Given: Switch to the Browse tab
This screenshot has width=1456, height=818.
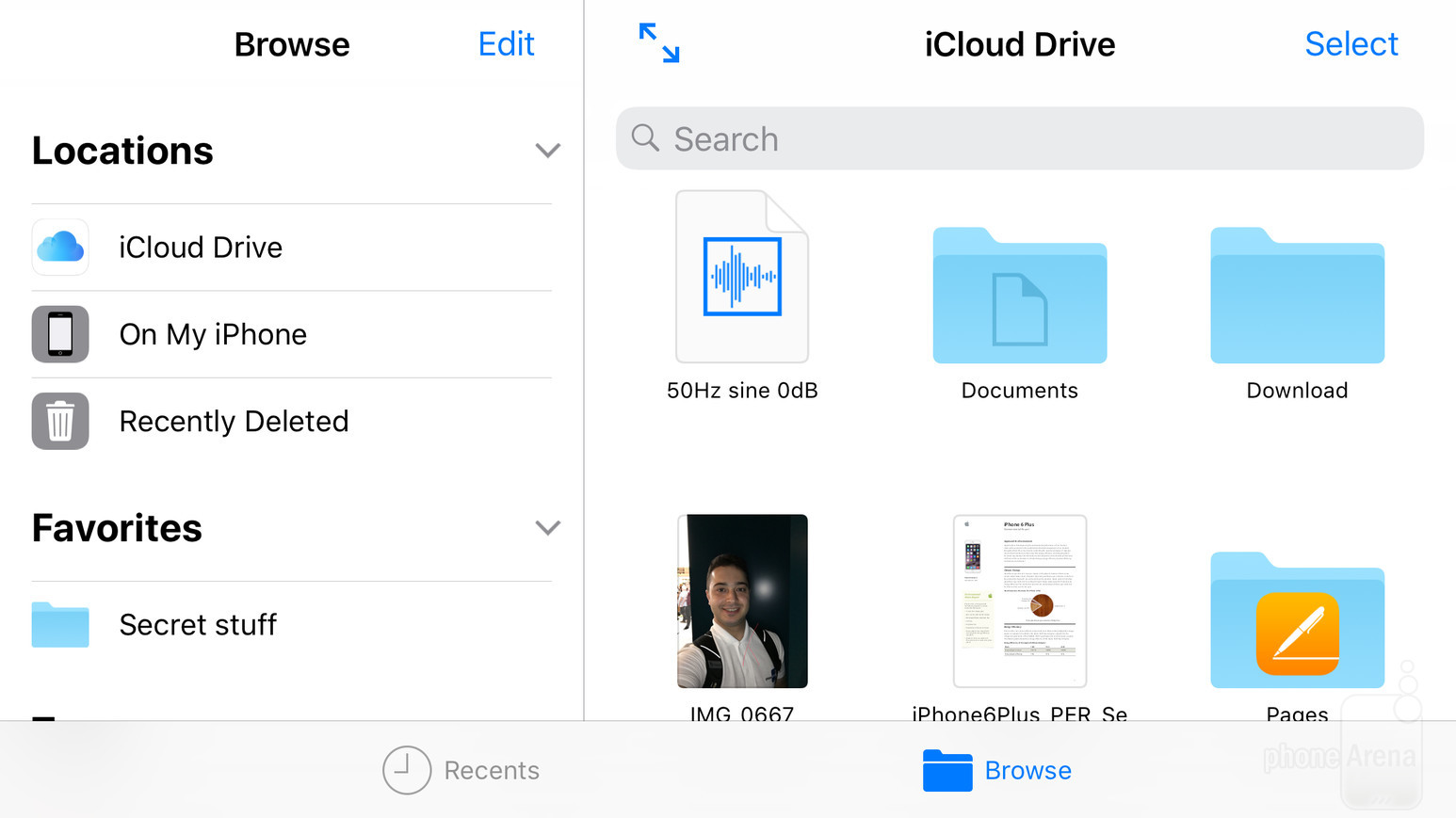Looking at the screenshot, I should click(997, 770).
